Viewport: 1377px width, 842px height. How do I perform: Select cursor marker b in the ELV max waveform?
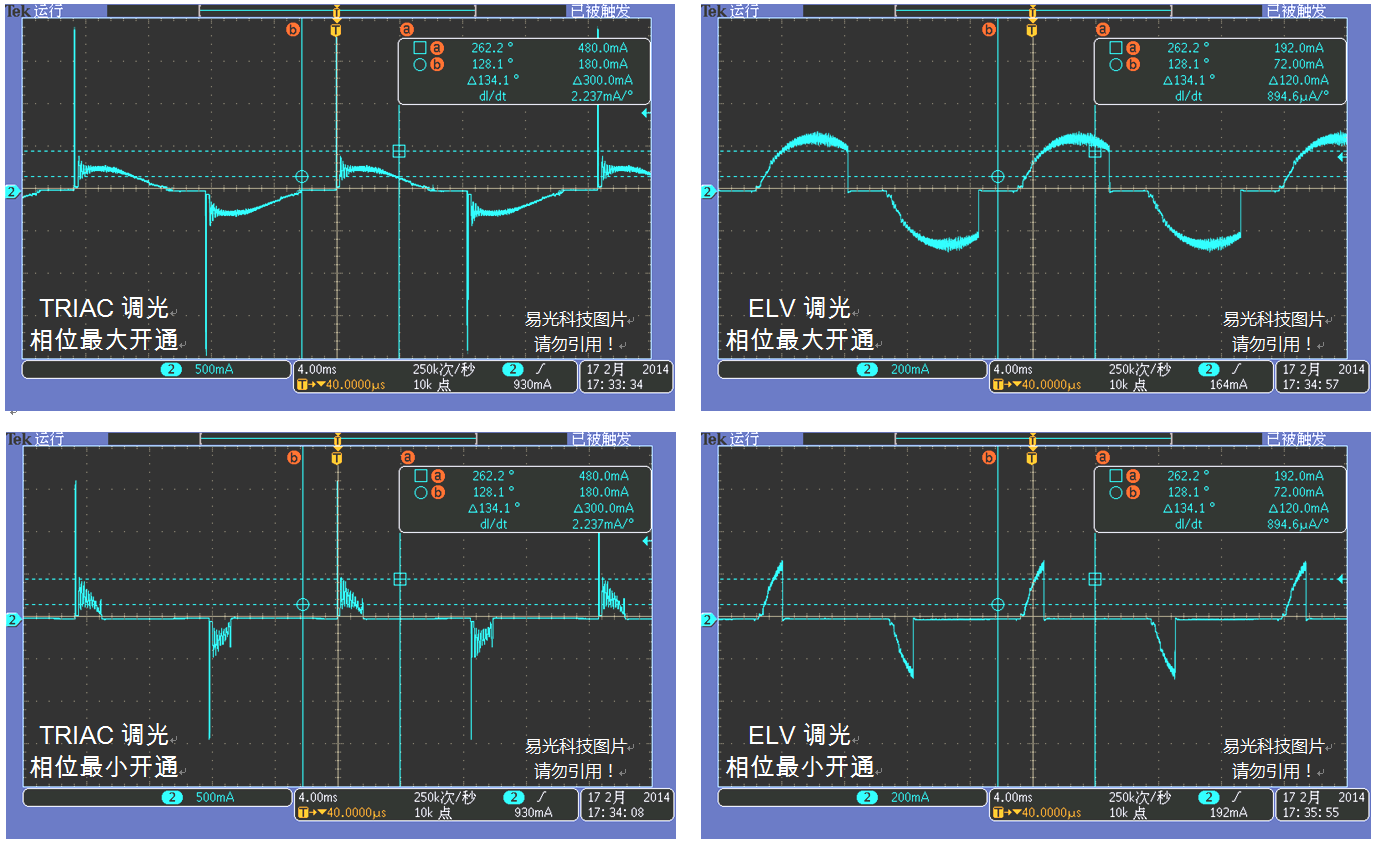989,30
